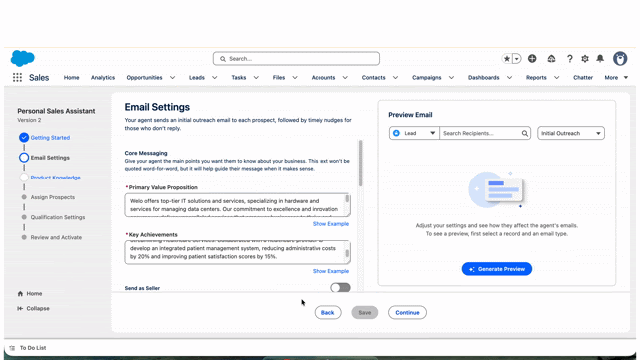Open the Contacts tab
The image size is (640, 360).
click(373, 78)
